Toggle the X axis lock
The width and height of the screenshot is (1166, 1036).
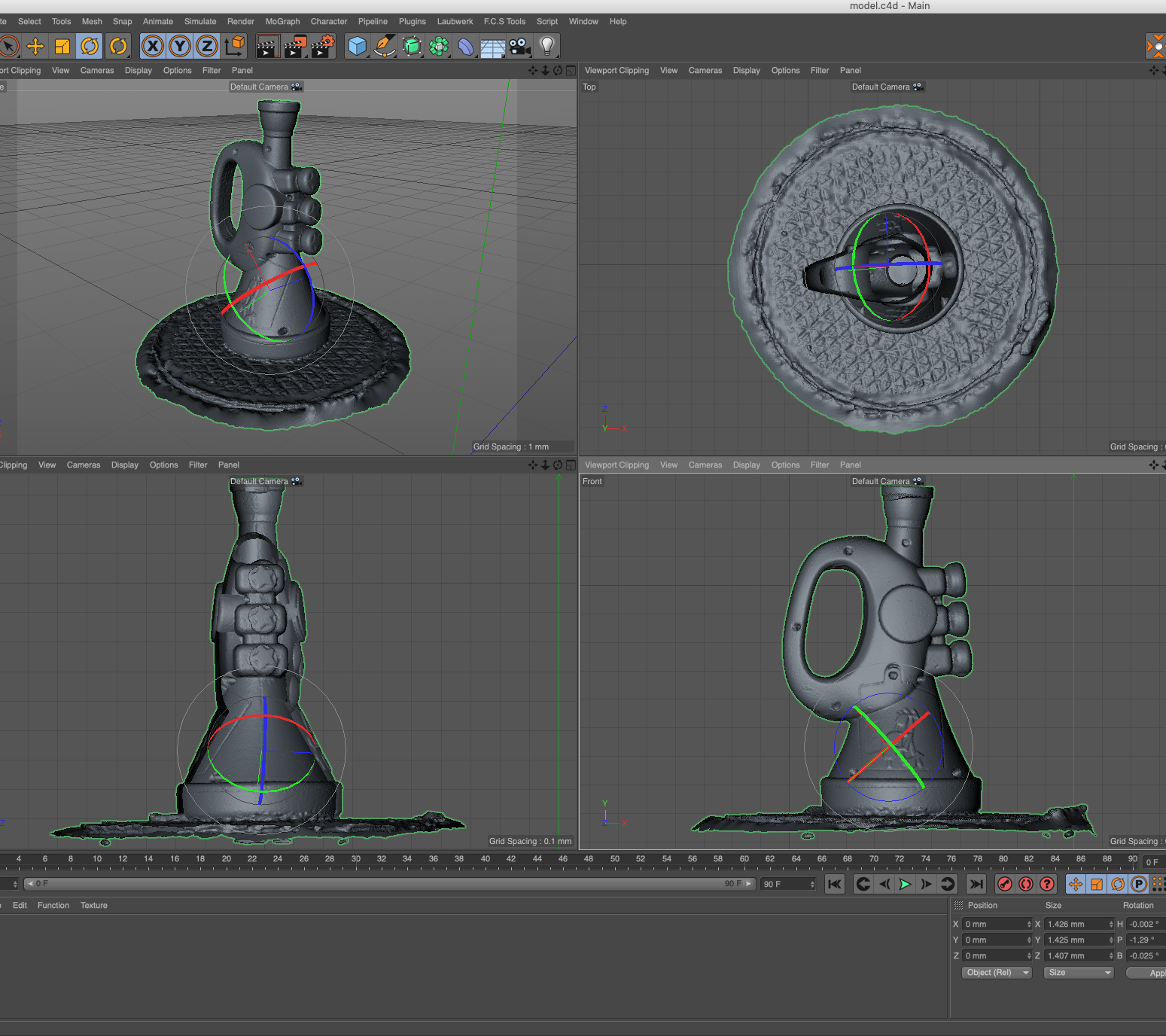coord(153,47)
